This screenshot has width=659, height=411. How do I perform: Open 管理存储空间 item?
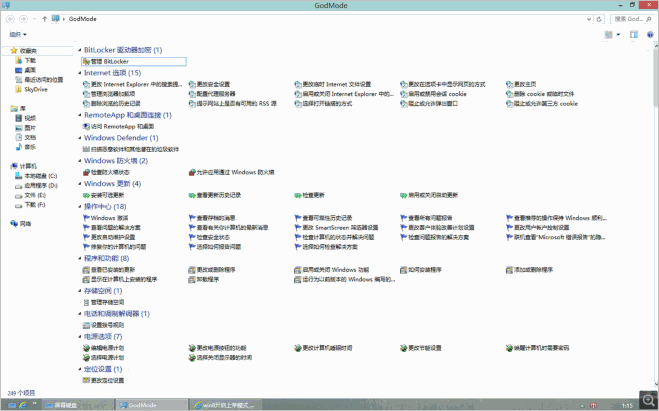103,302
